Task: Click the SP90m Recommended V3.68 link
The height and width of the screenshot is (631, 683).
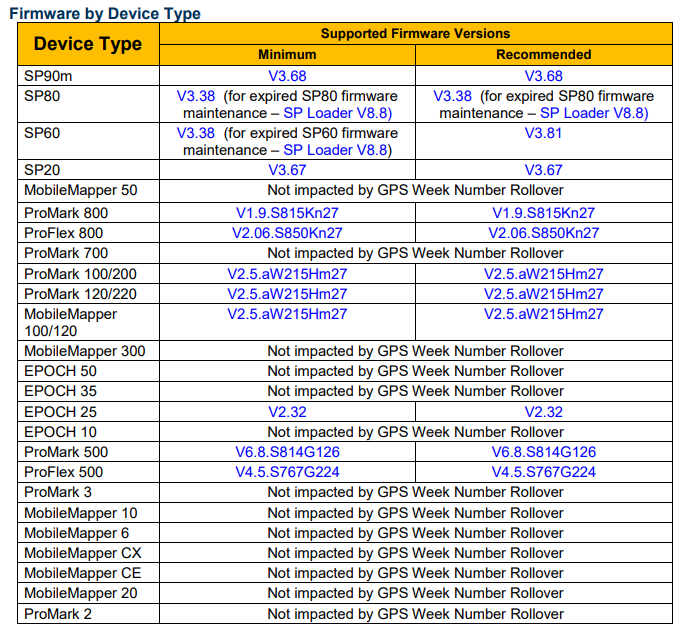Action: 543,76
